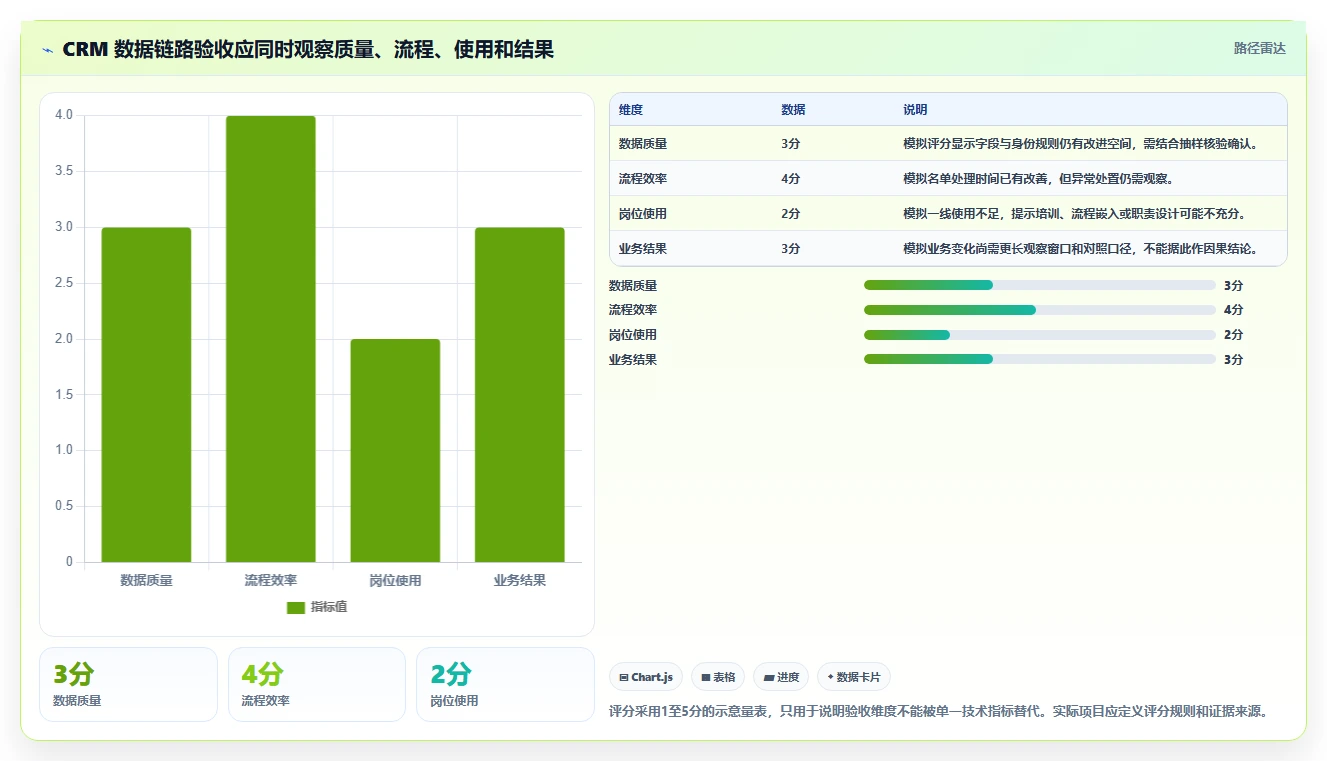Click the 数据质量 x-axis label
Image resolution: width=1327 pixels, height=761 pixels.
coord(146,580)
